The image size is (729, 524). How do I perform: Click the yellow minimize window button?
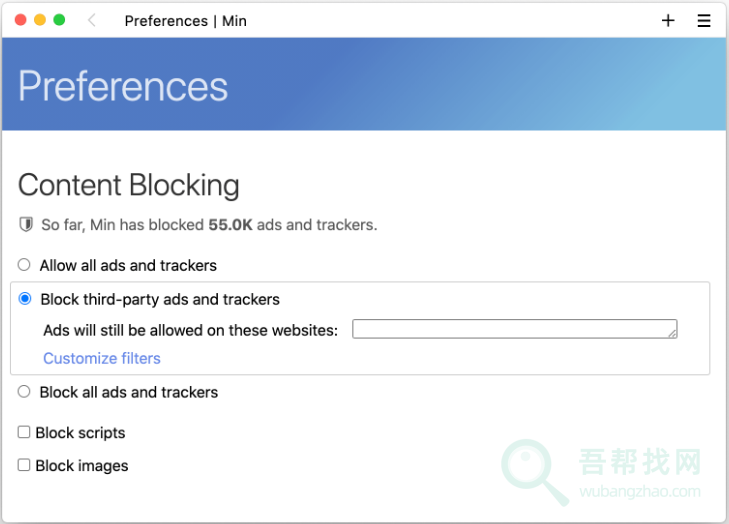40,20
